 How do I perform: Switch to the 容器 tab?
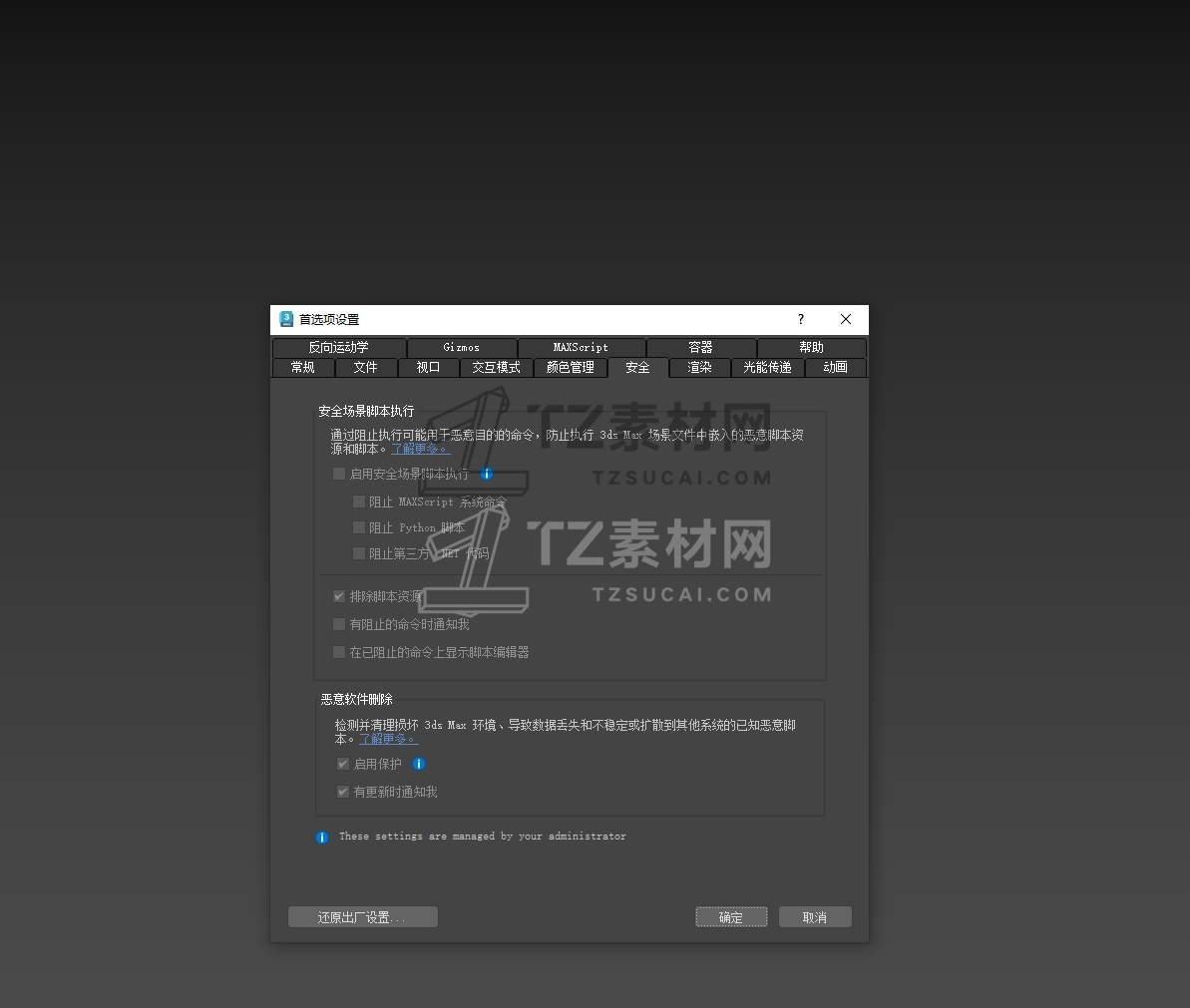point(700,347)
